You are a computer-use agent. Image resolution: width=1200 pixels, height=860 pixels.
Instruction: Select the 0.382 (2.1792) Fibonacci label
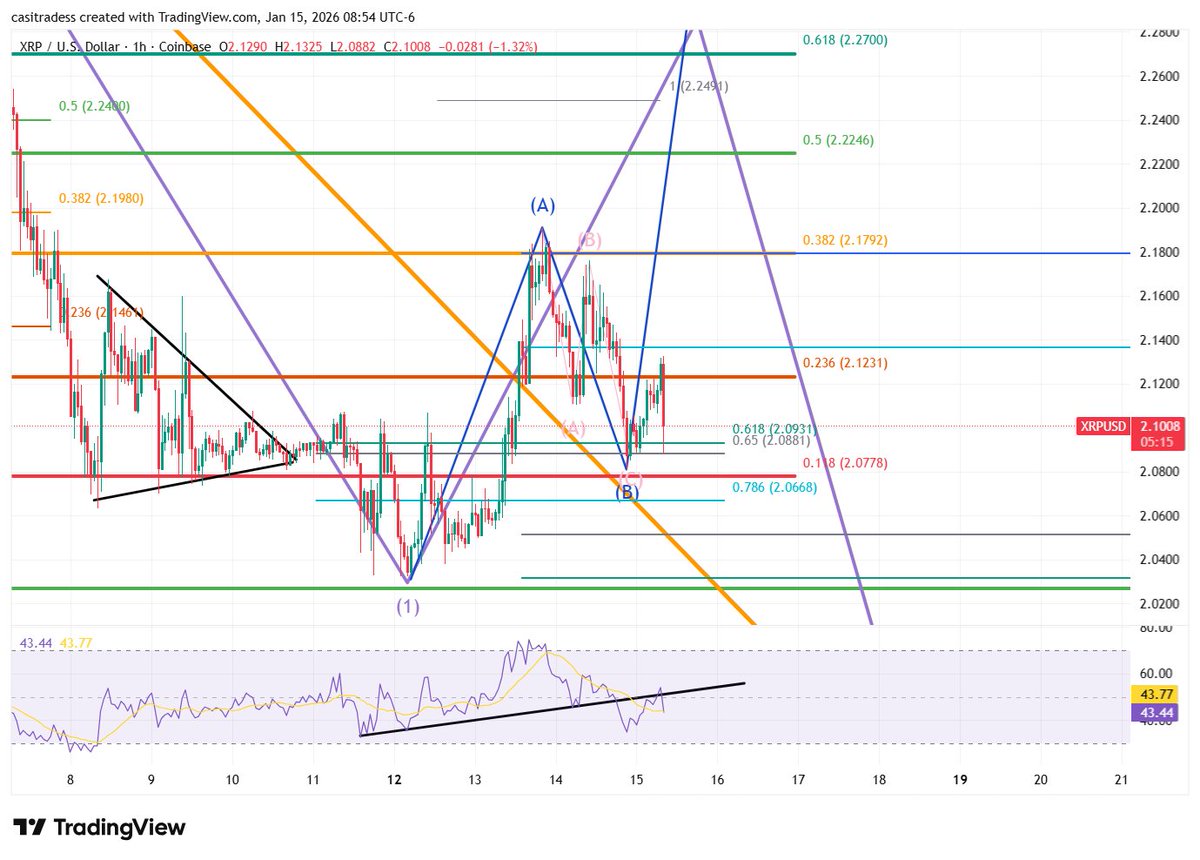click(845, 240)
